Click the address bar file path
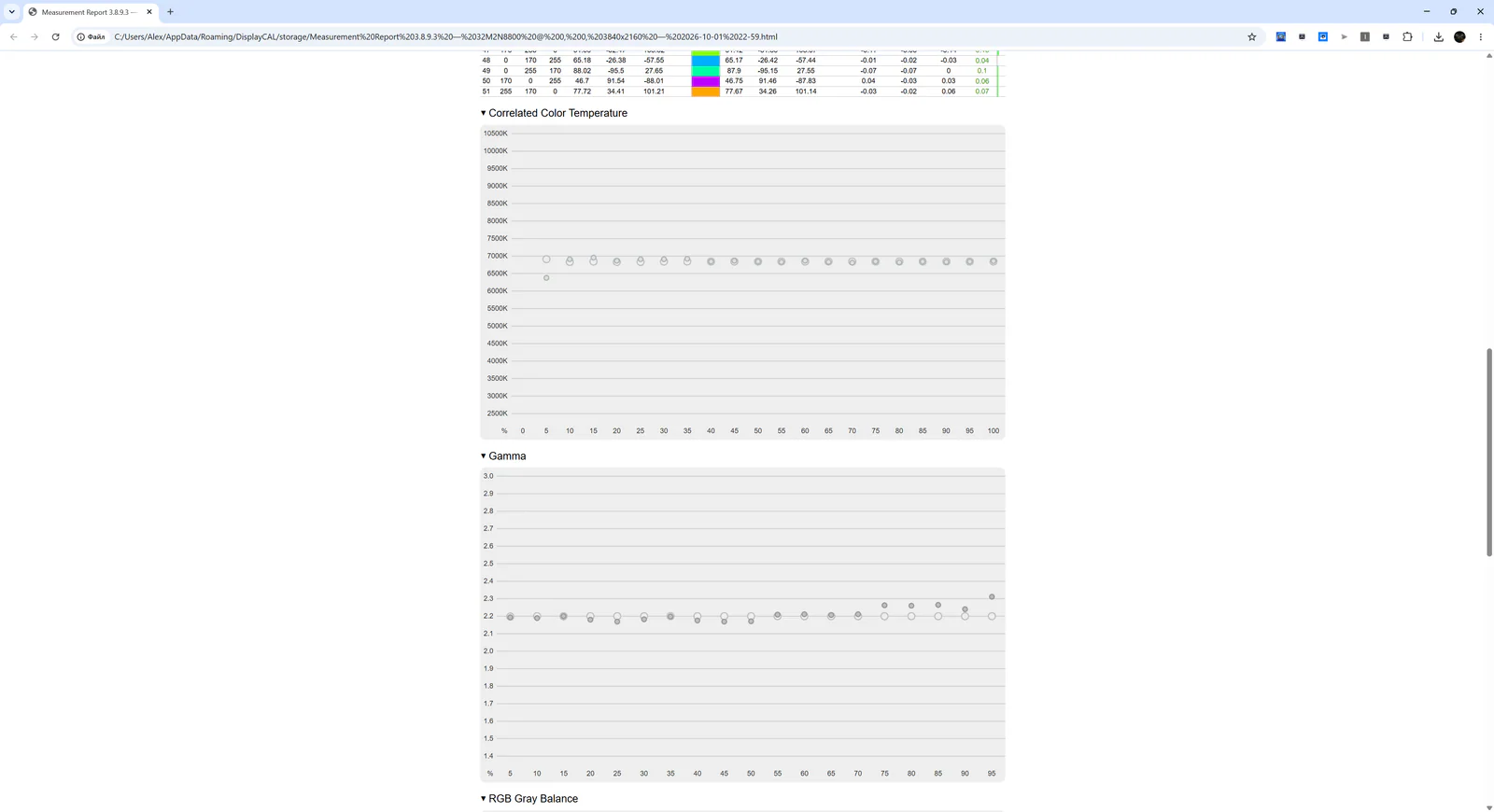Screen dimensions: 1494x812 coord(445,37)
